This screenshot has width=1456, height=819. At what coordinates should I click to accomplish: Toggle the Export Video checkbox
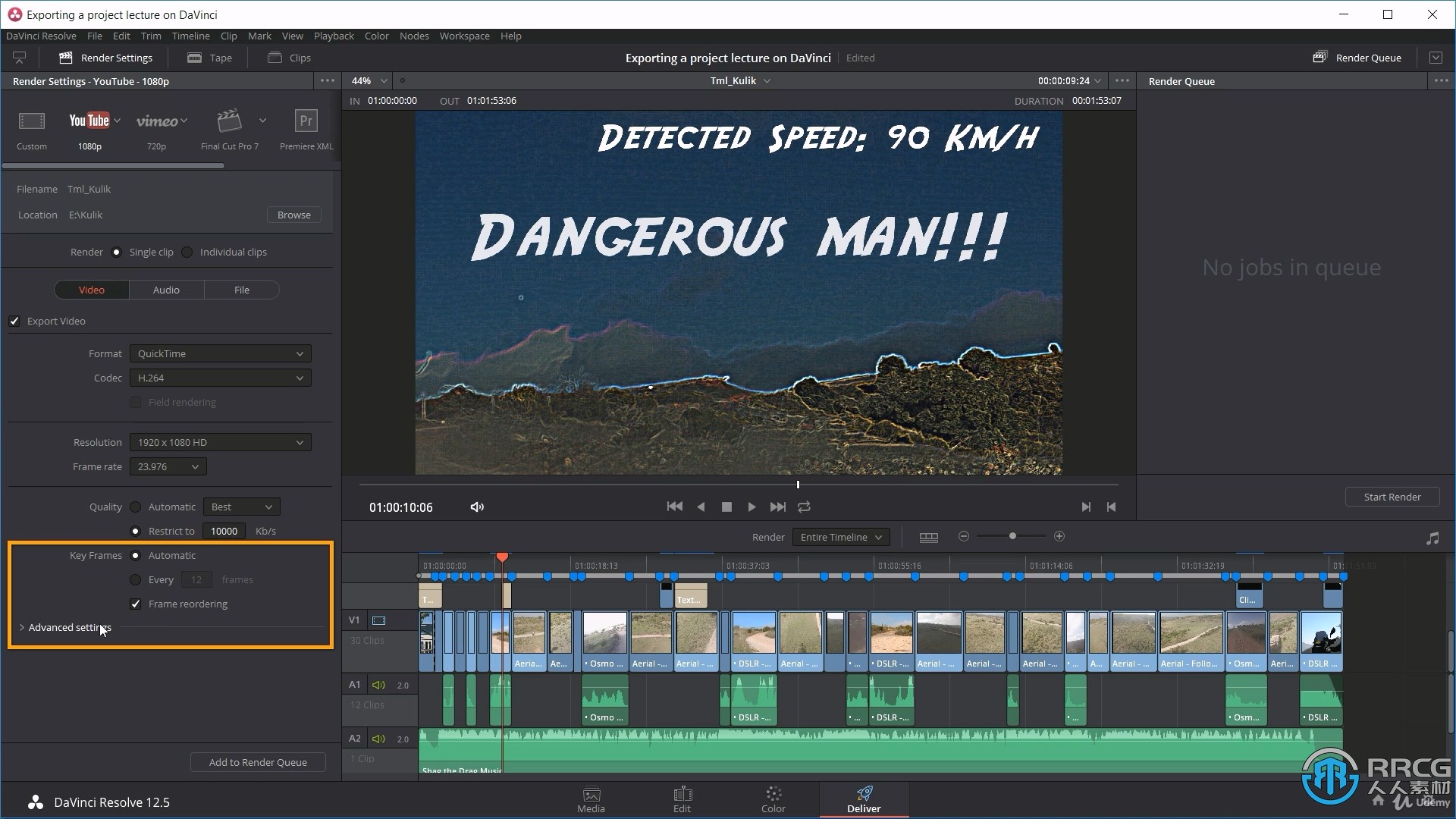(14, 320)
